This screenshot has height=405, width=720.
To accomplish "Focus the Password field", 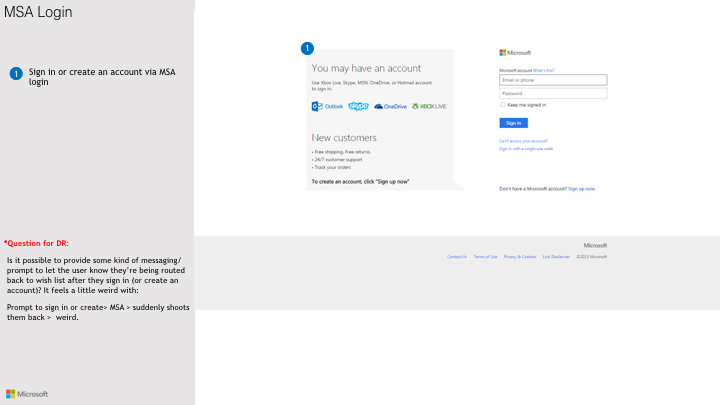I will click(553, 93).
